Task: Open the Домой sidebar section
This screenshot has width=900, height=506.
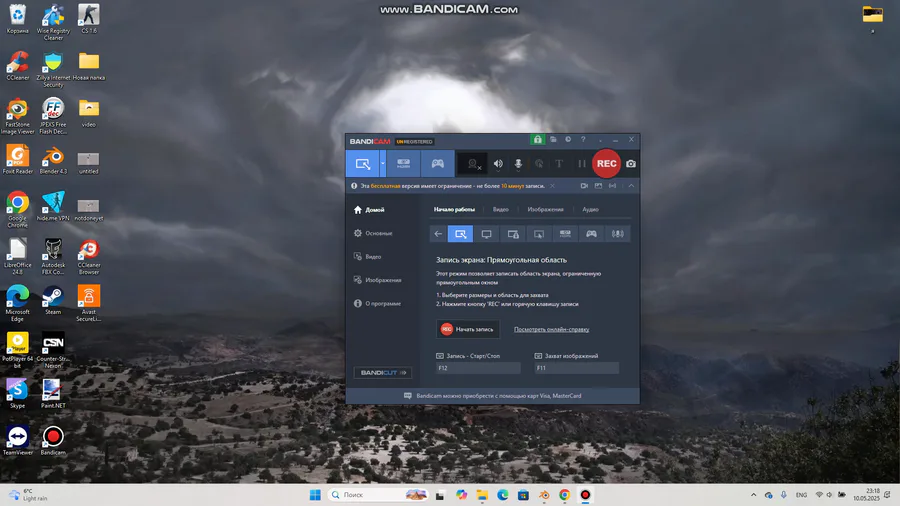Action: point(369,210)
